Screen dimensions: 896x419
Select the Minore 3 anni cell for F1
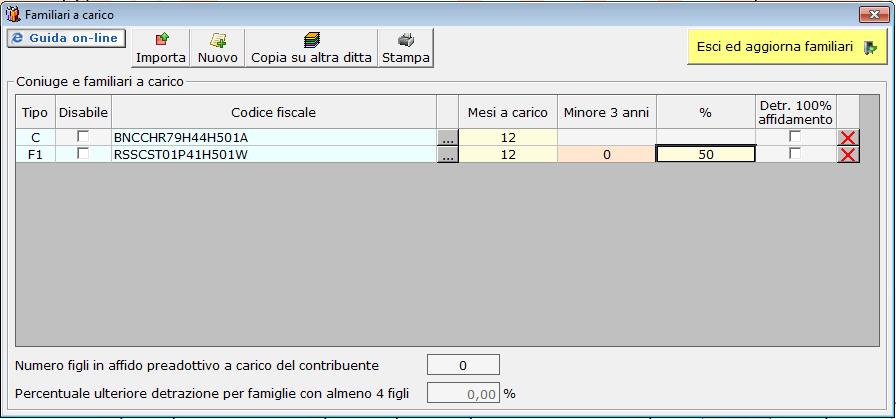coord(606,155)
